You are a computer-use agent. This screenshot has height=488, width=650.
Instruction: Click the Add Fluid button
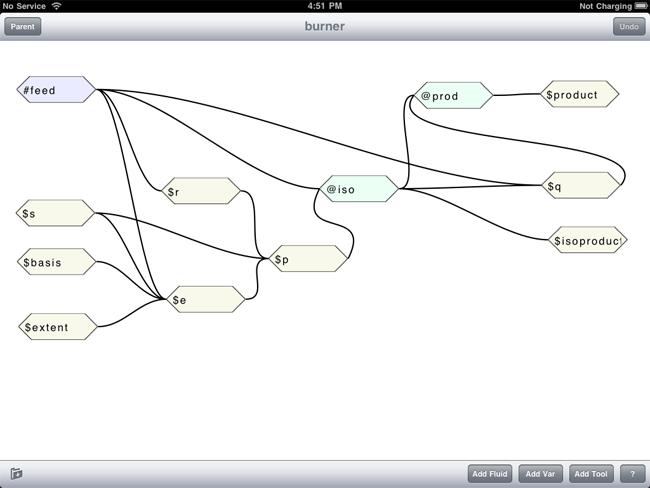[x=490, y=474]
